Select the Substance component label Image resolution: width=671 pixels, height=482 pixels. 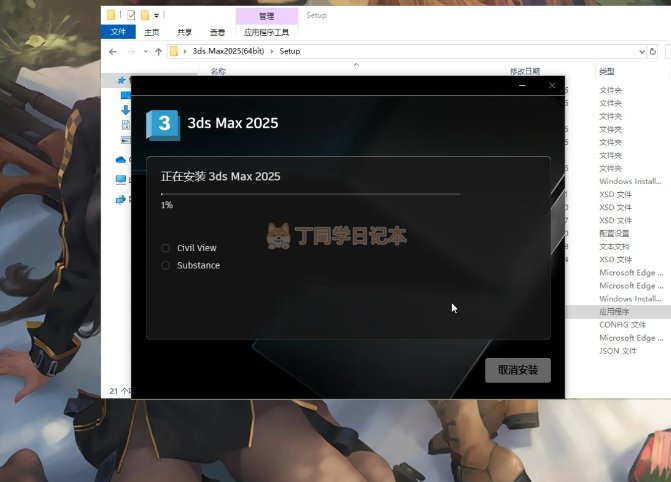pyautogui.click(x=199, y=265)
